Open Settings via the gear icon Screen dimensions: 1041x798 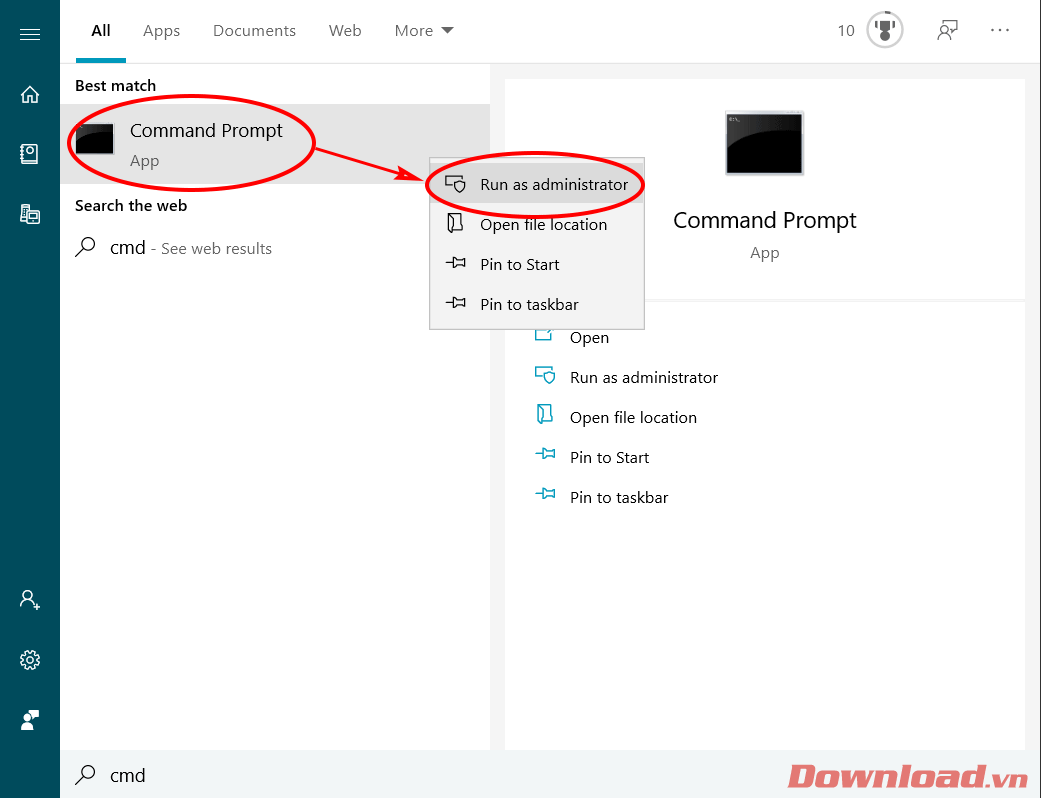click(29, 659)
